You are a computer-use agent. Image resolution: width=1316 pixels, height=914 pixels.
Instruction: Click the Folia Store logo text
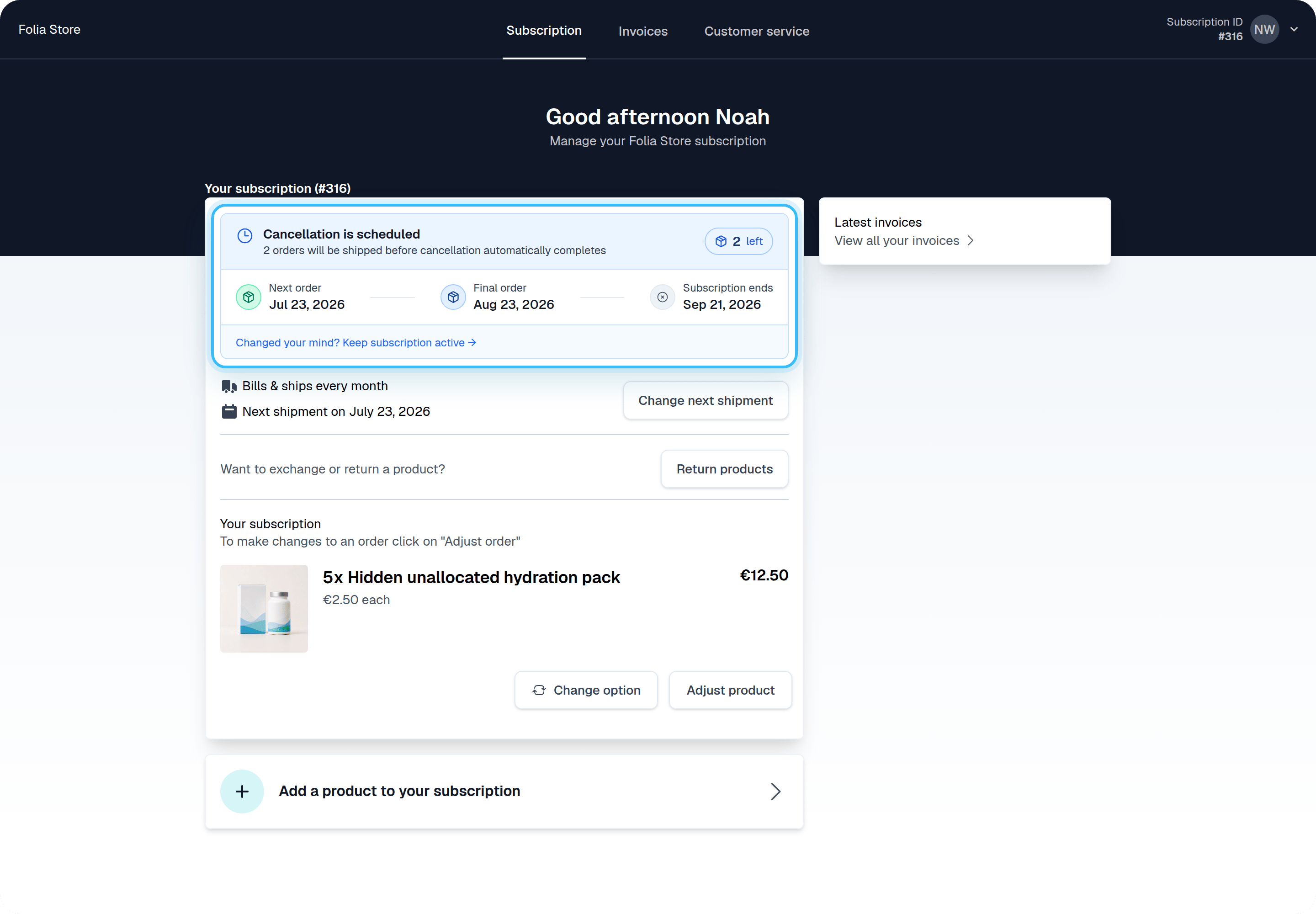click(x=49, y=29)
